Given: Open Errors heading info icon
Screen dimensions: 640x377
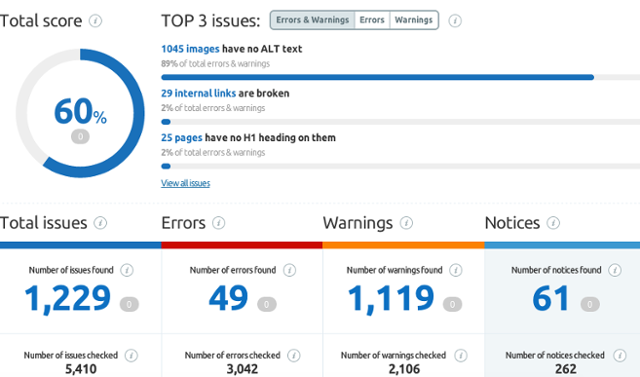Looking at the screenshot, I should [219, 223].
